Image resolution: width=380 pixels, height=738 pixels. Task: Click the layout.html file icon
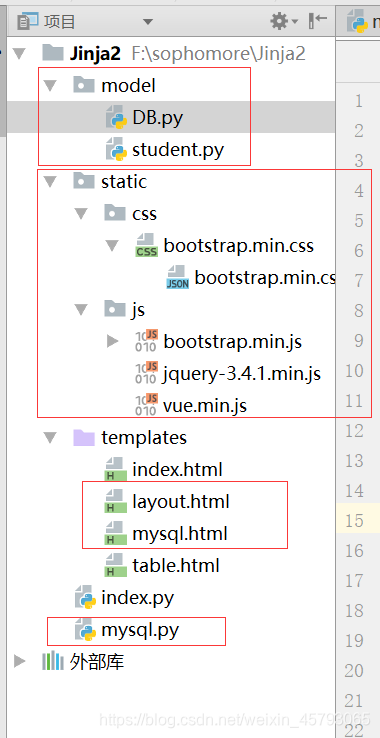[x=115, y=502]
